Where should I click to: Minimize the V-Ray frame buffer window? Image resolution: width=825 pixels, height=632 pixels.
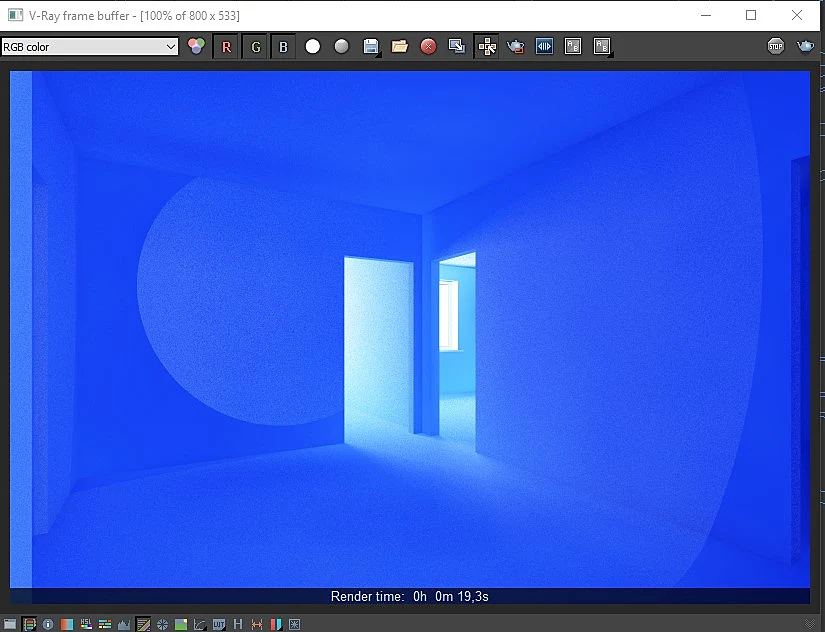click(706, 15)
